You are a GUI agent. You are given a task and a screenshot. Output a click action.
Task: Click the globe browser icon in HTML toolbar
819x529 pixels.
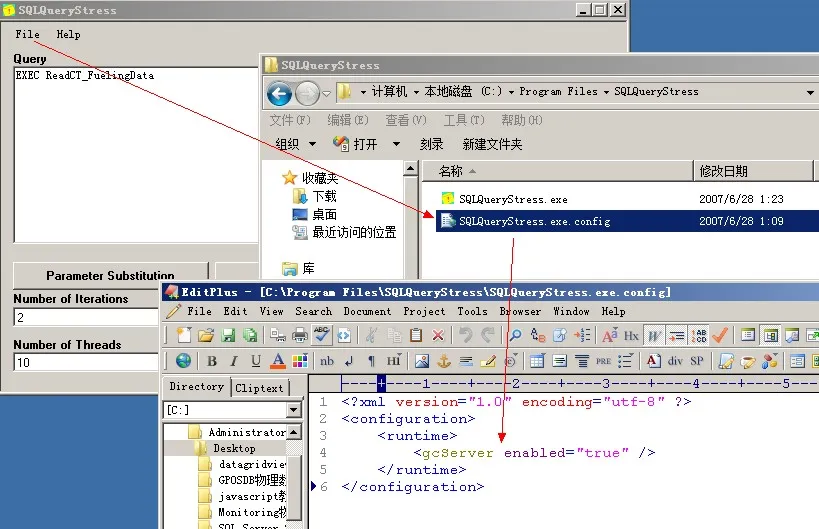[183, 360]
